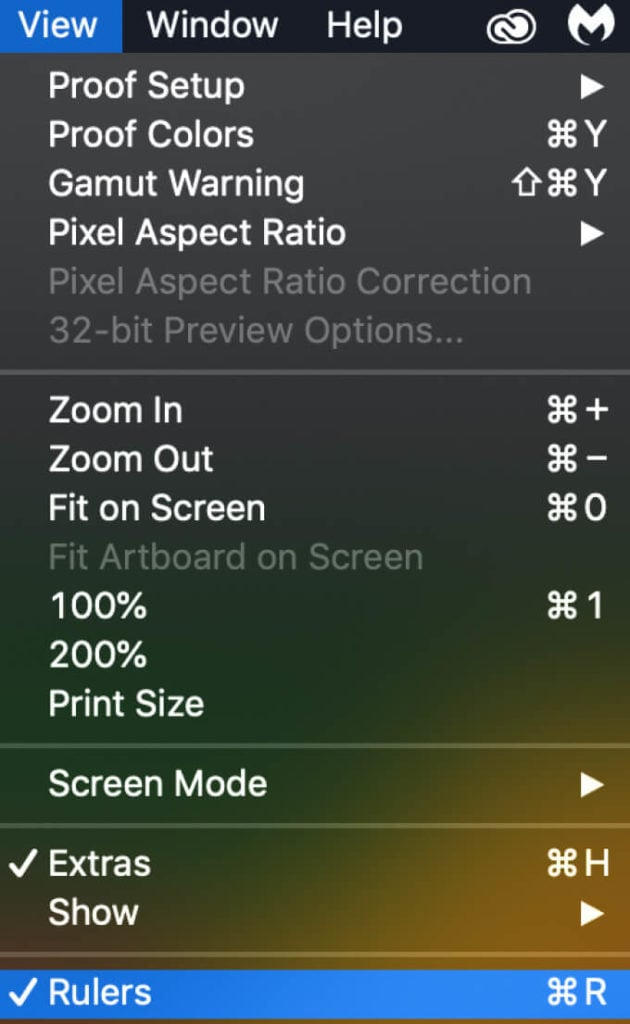
Task: Select Print Size view option
Action: coord(126,704)
